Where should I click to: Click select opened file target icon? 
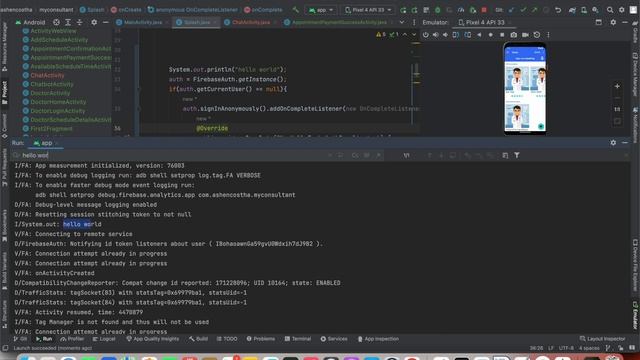(x=56, y=22)
